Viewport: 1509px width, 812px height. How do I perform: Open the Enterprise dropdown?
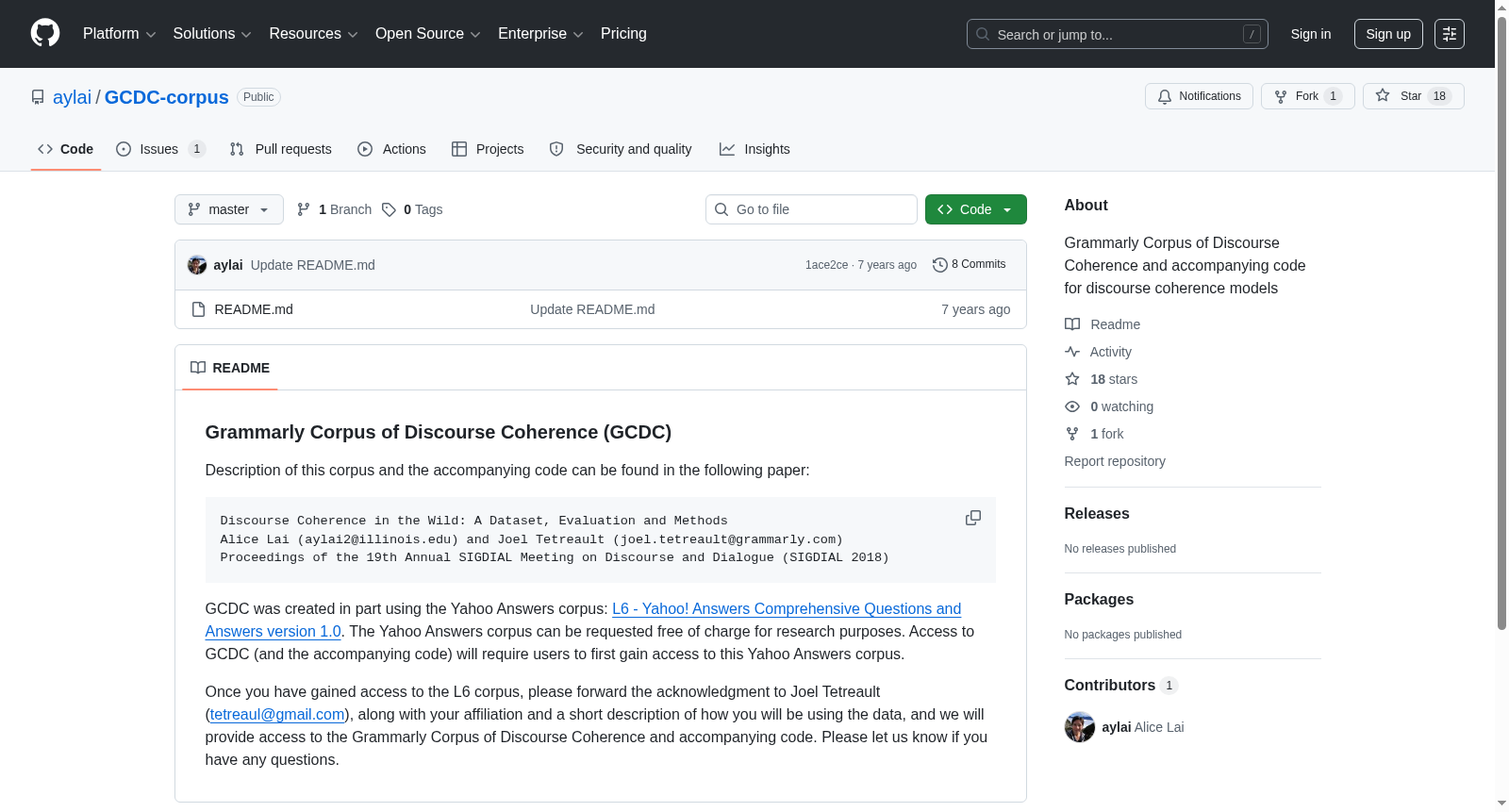540,34
